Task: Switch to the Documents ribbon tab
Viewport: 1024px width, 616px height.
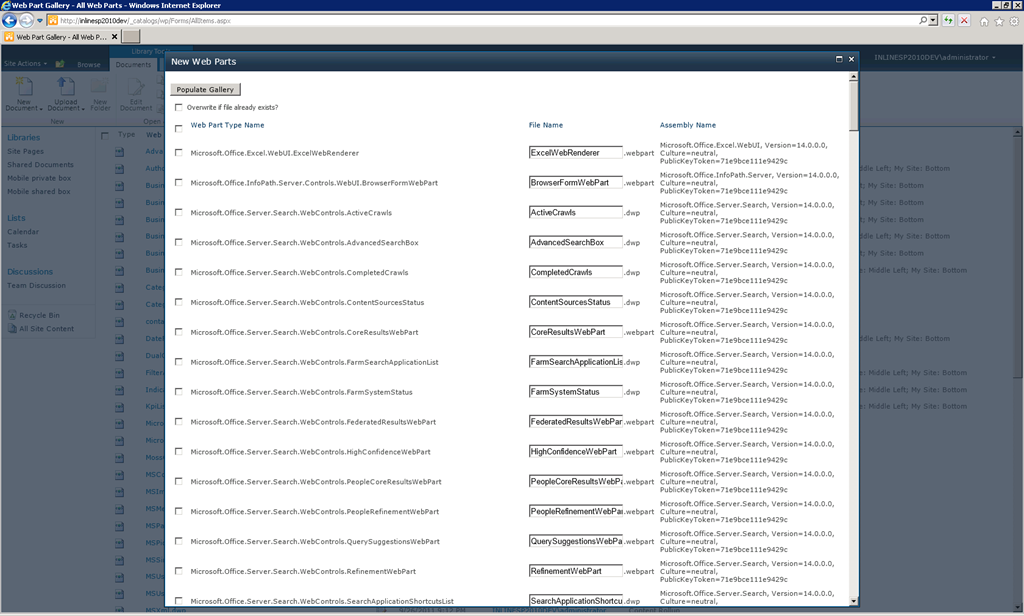Action: pyautogui.click(x=133, y=65)
